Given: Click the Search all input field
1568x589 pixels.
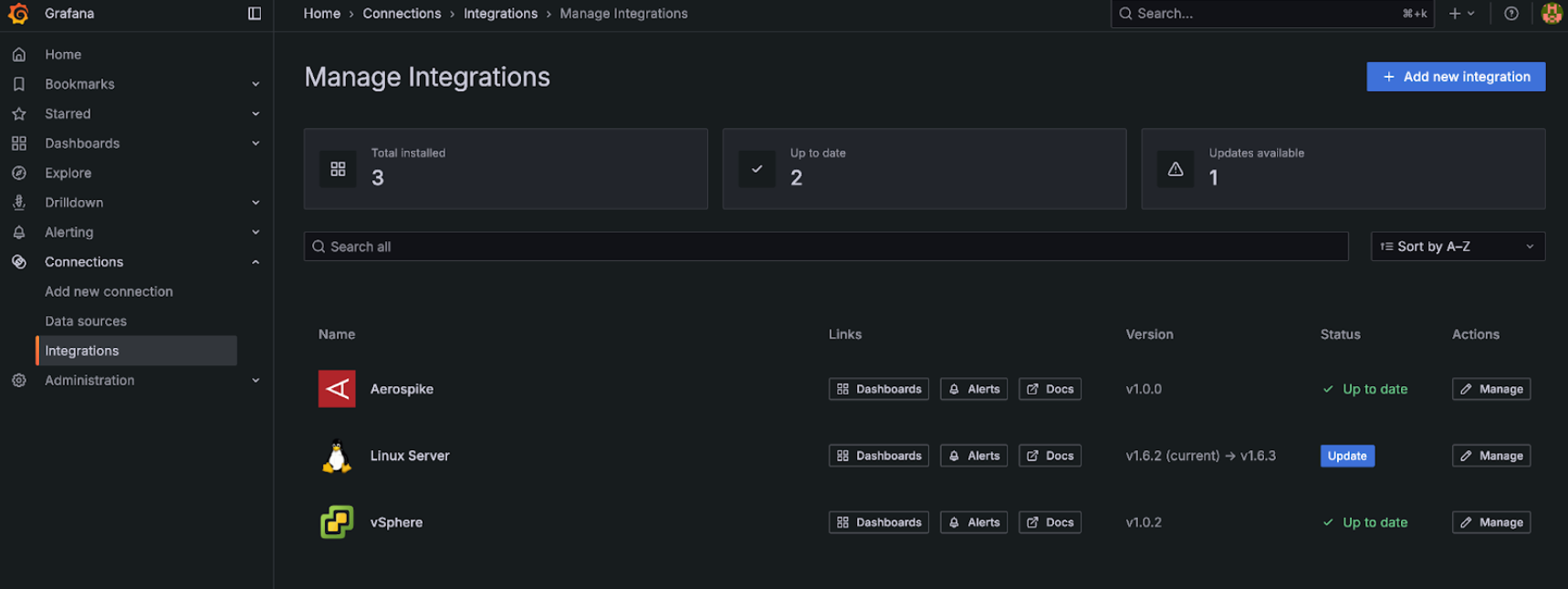Looking at the screenshot, I should click(825, 247).
